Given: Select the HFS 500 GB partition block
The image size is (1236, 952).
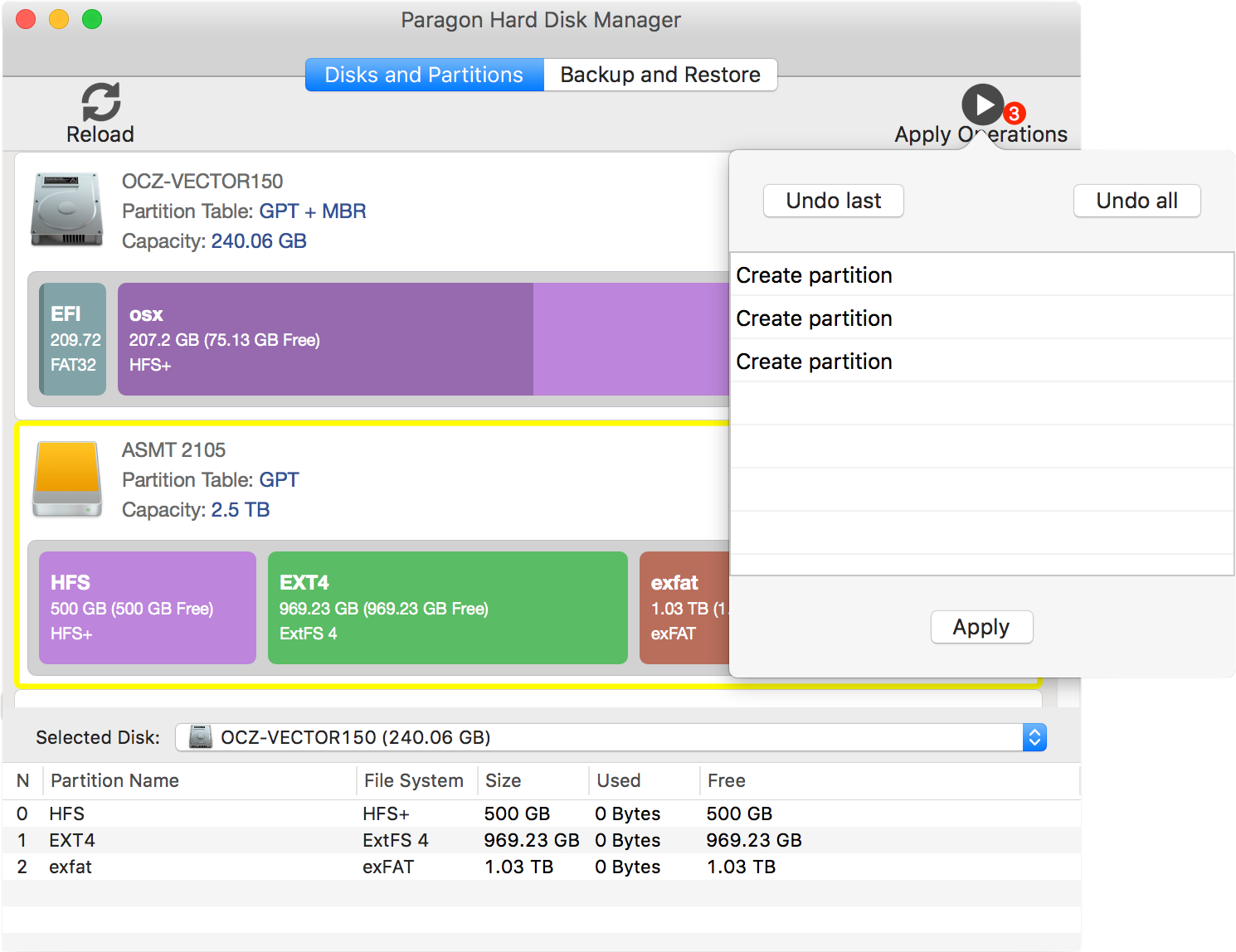Looking at the screenshot, I should [148, 608].
